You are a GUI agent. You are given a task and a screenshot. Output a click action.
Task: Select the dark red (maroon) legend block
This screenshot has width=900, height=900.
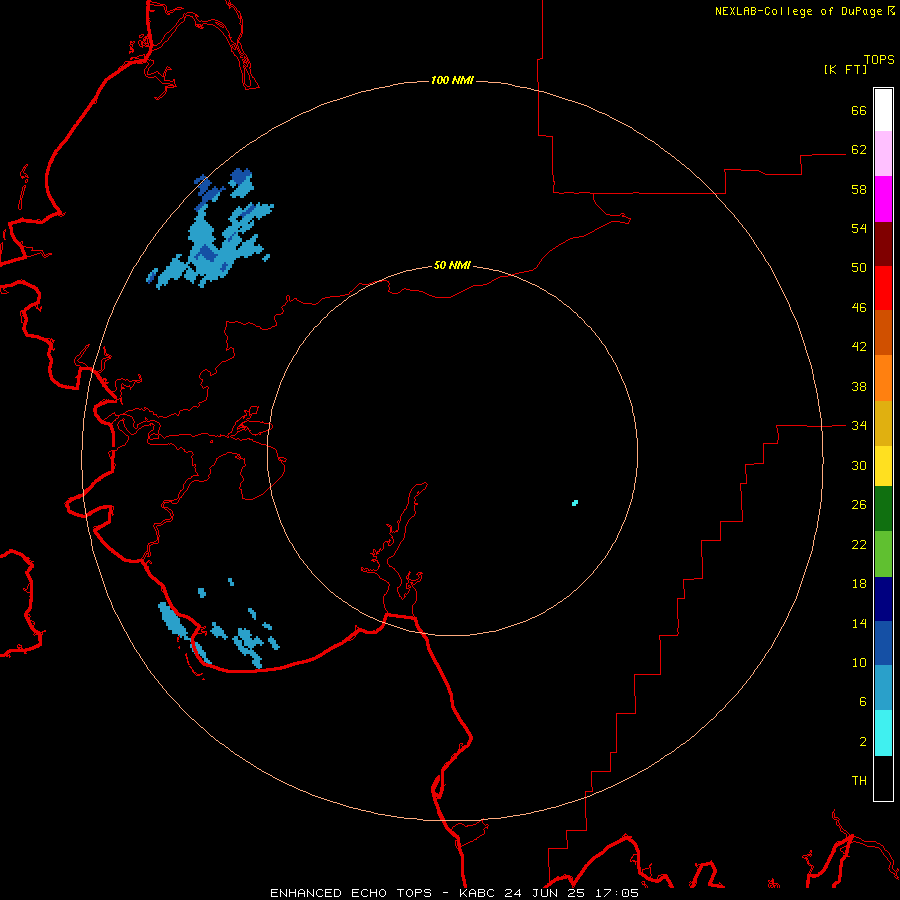tap(883, 244)
